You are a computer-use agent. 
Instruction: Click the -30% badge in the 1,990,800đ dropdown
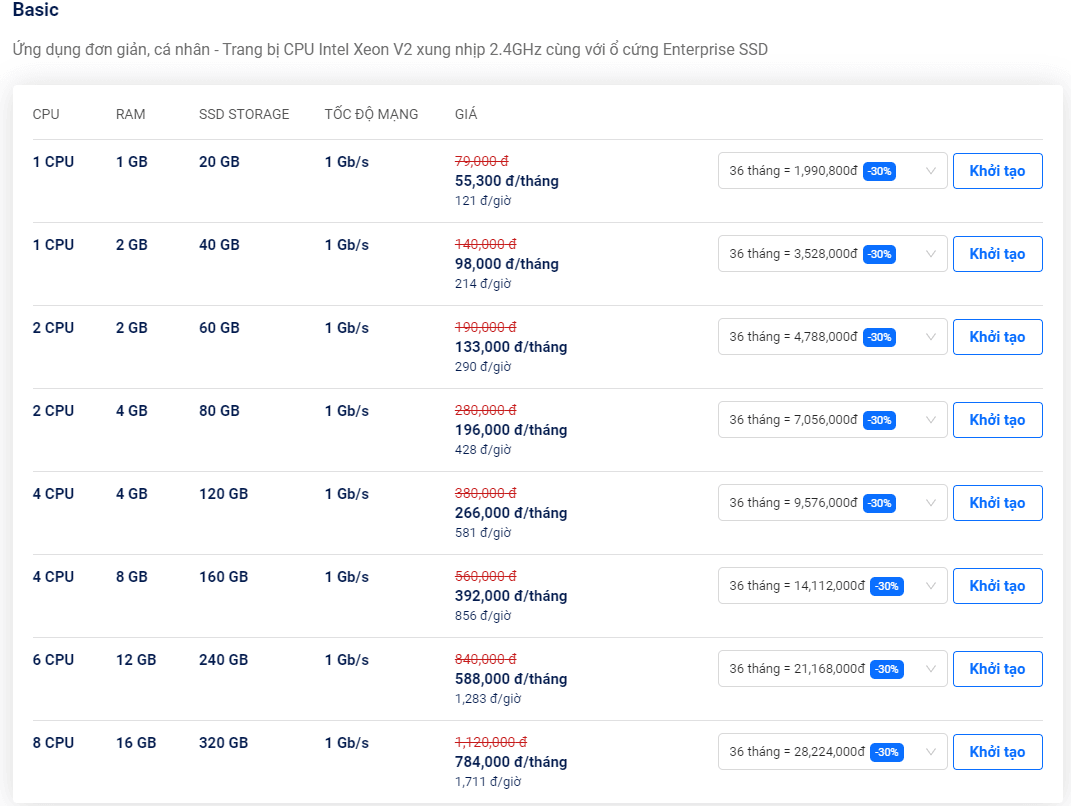click(x=879, y=171)
